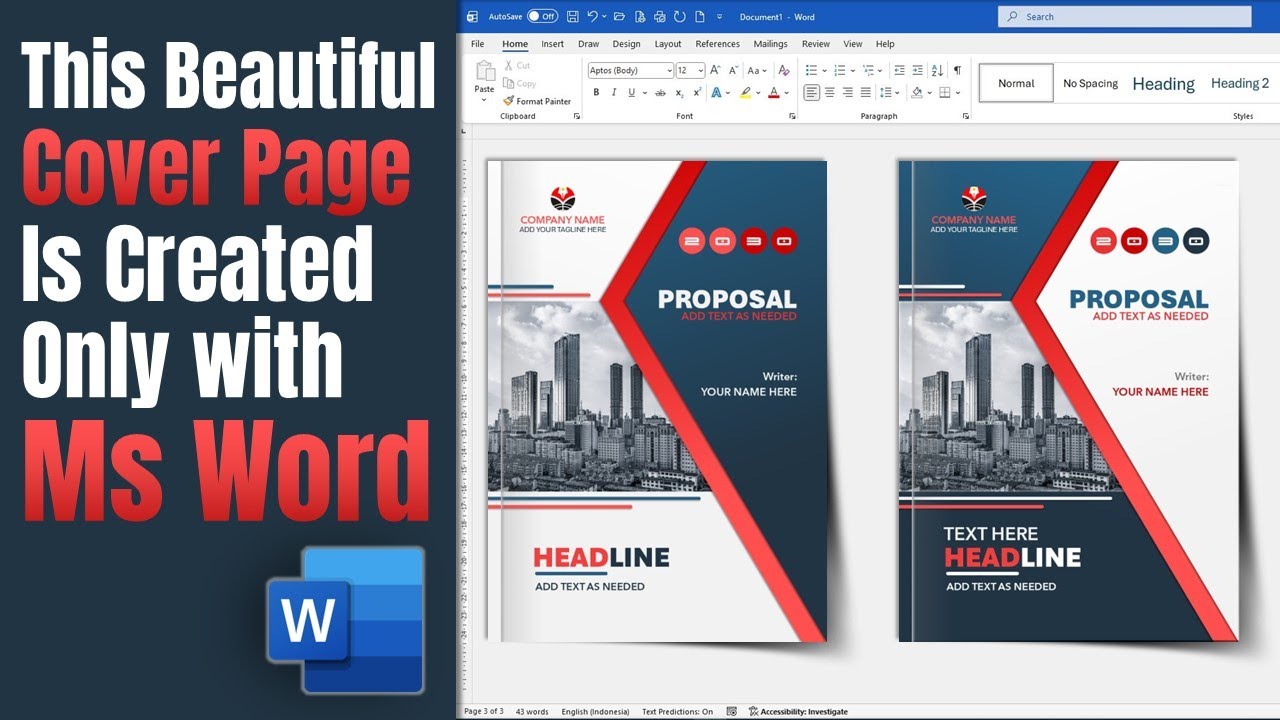Click the Borders icon
The width and height of the screenshot is (1280, 720).
click(944, 92)
